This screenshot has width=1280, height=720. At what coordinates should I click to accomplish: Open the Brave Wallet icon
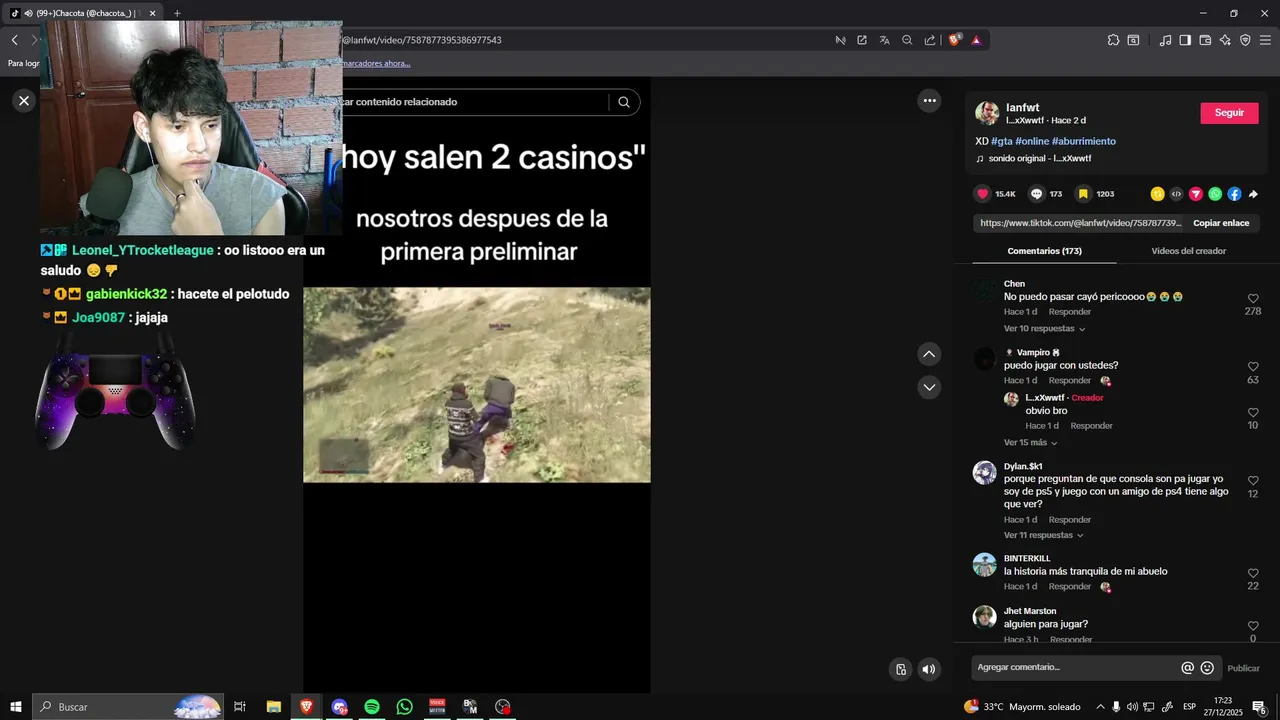1205,40
